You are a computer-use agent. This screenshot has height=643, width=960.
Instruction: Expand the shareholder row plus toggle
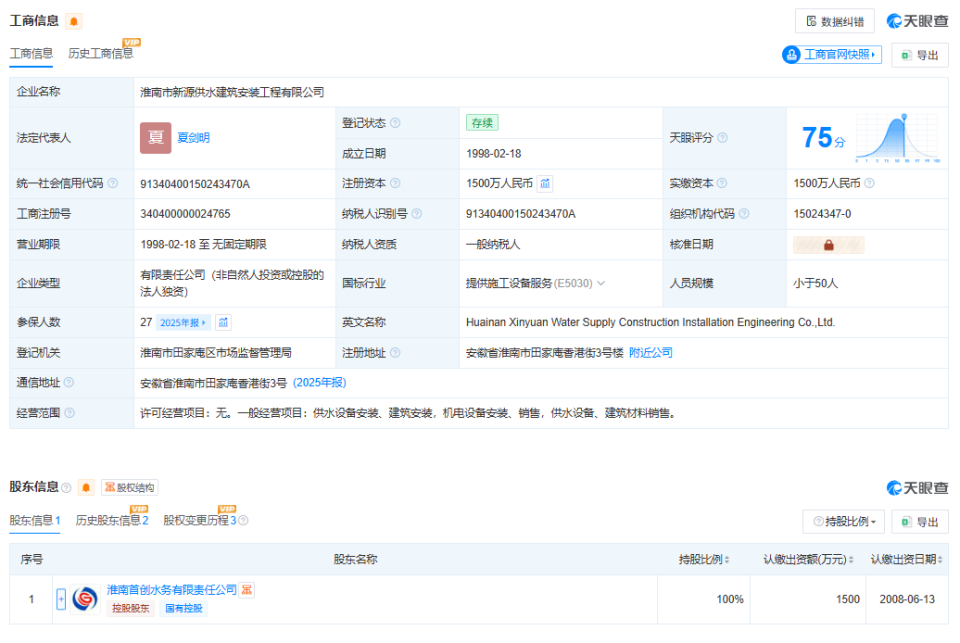click(x=61, y=599)
